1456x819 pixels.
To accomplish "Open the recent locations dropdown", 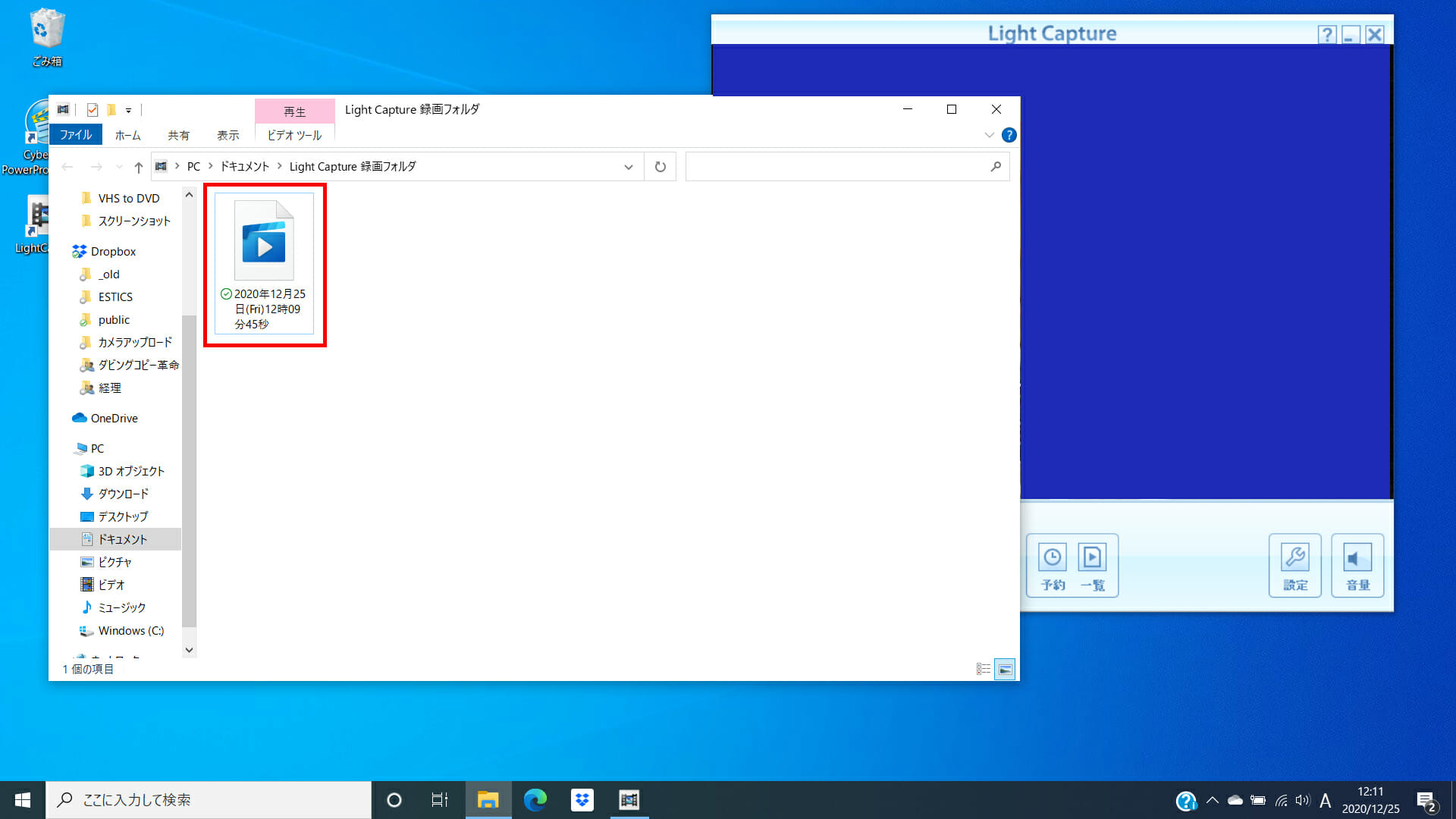I will click(119, 167).
